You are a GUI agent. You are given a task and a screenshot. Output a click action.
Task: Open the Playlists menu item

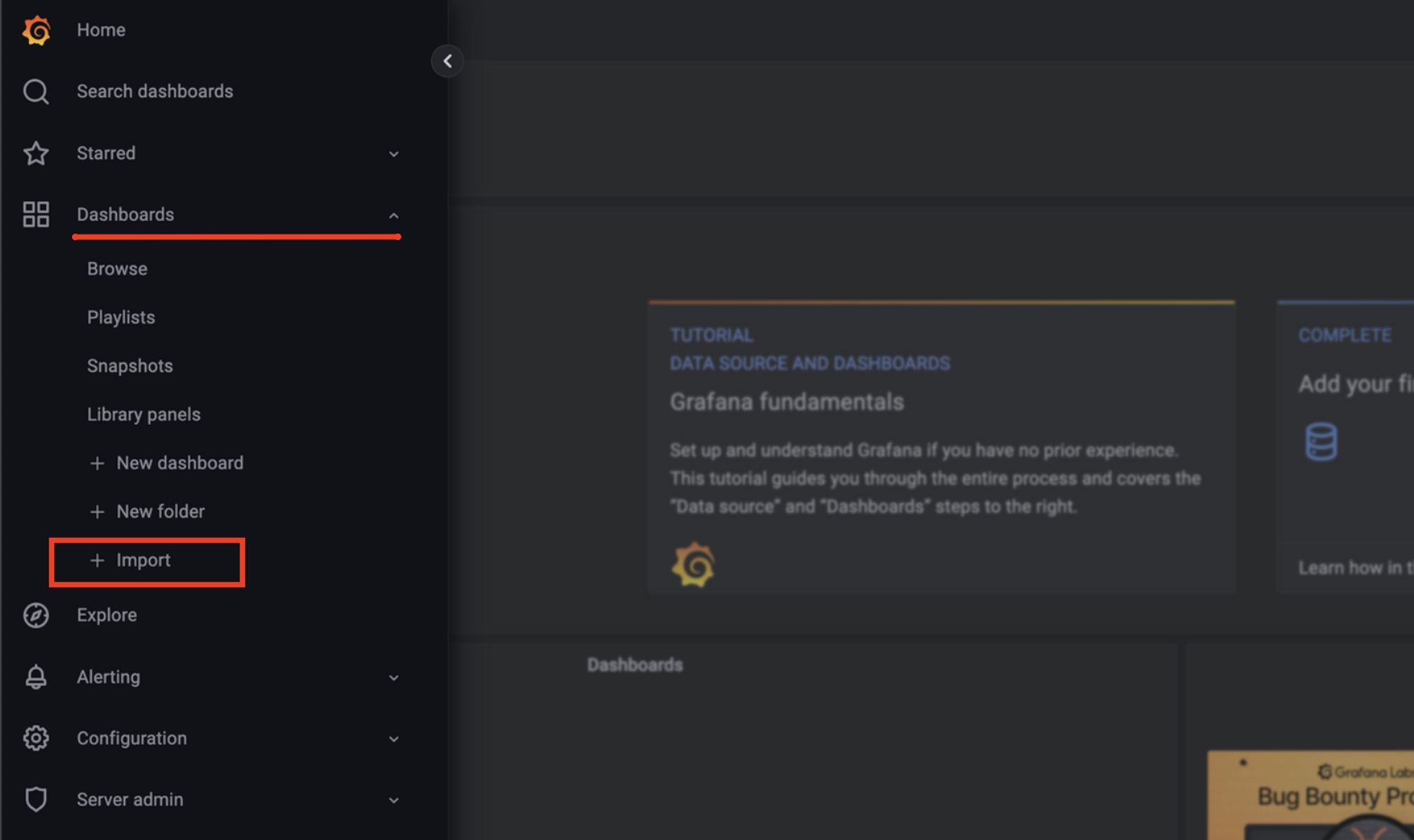pyautogui.click(x=121, y=317)
